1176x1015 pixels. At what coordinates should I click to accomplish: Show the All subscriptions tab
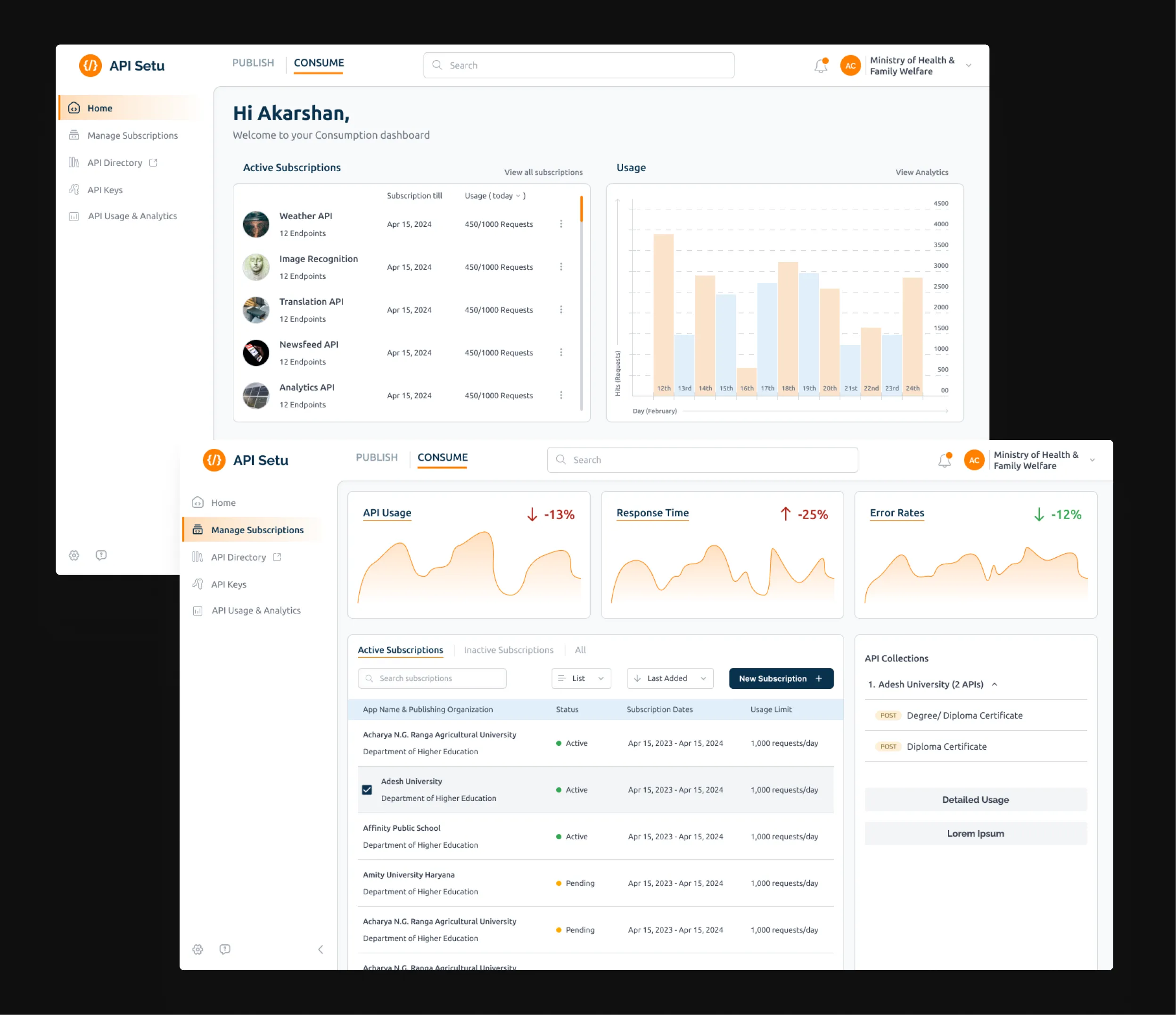coord(580,650)
